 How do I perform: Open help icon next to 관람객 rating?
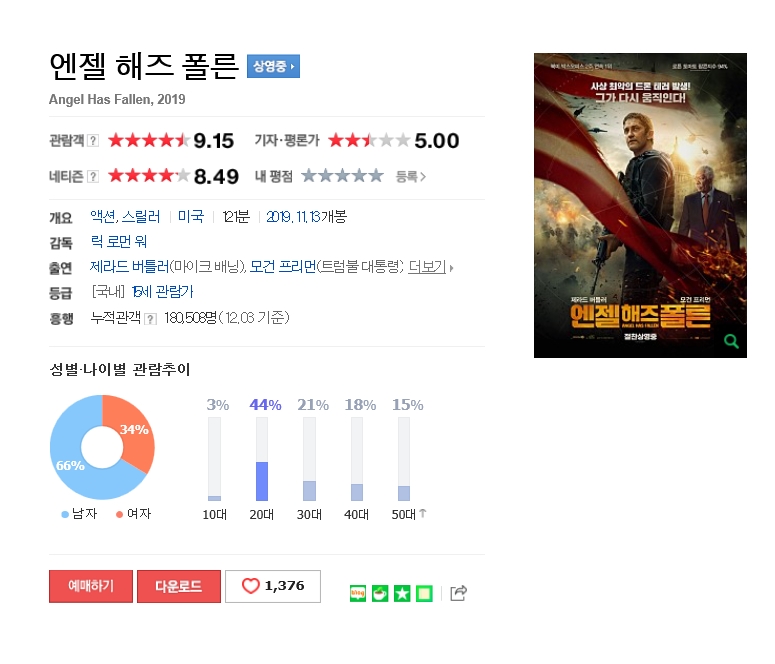pos(93,141)
